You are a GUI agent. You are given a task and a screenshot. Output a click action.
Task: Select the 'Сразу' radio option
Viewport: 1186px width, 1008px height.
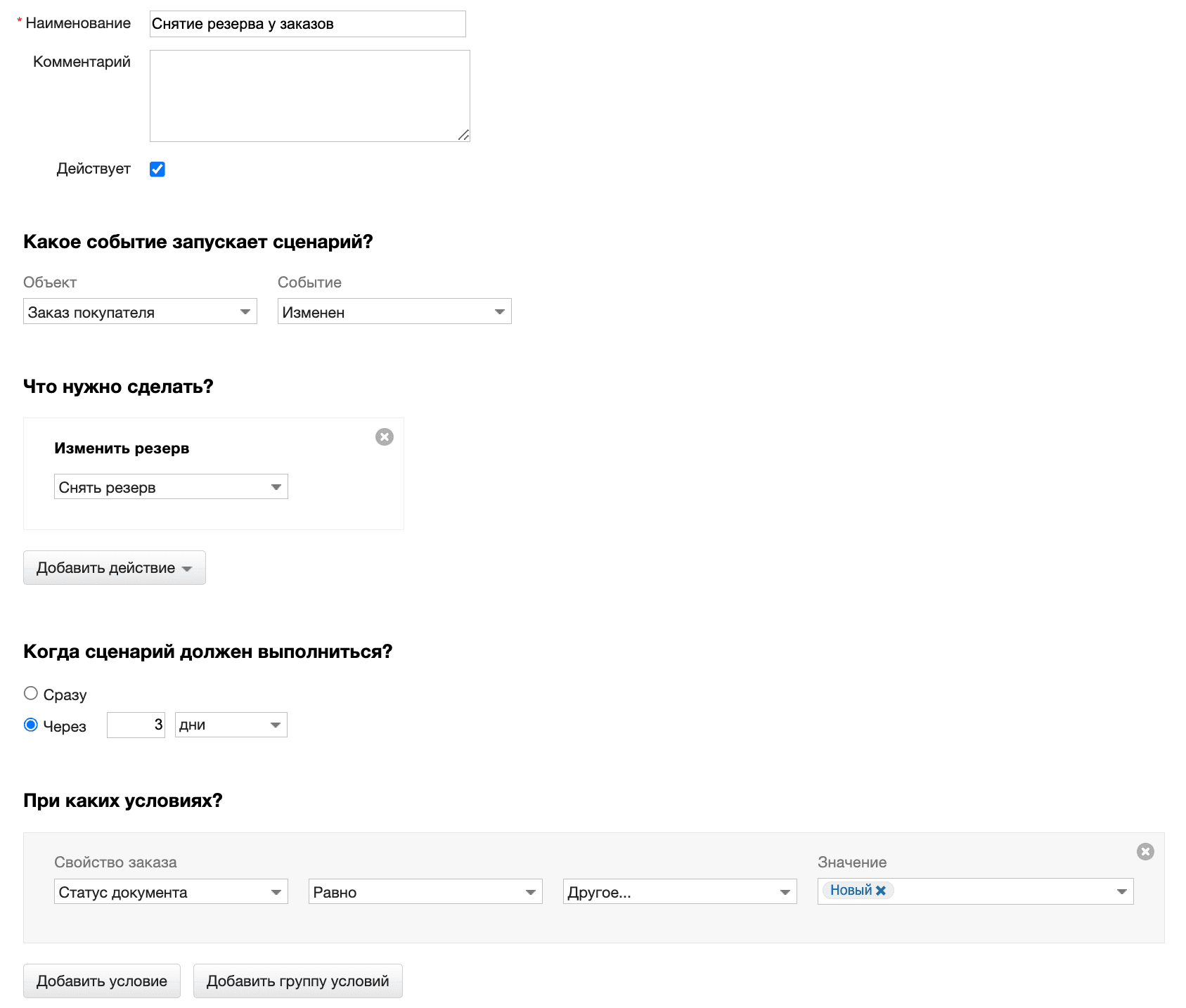point(31,694)
